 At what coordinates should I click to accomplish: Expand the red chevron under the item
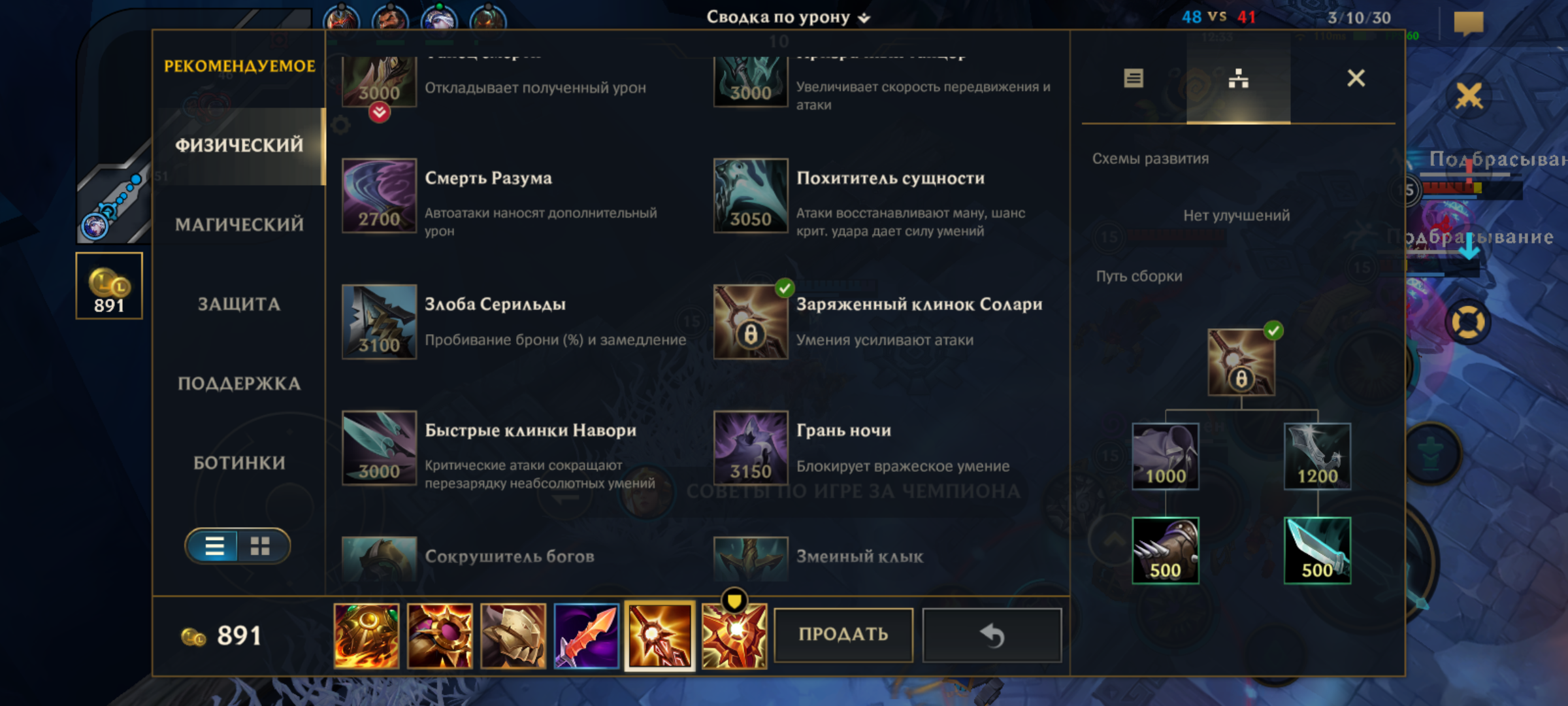tap(379, 112)
